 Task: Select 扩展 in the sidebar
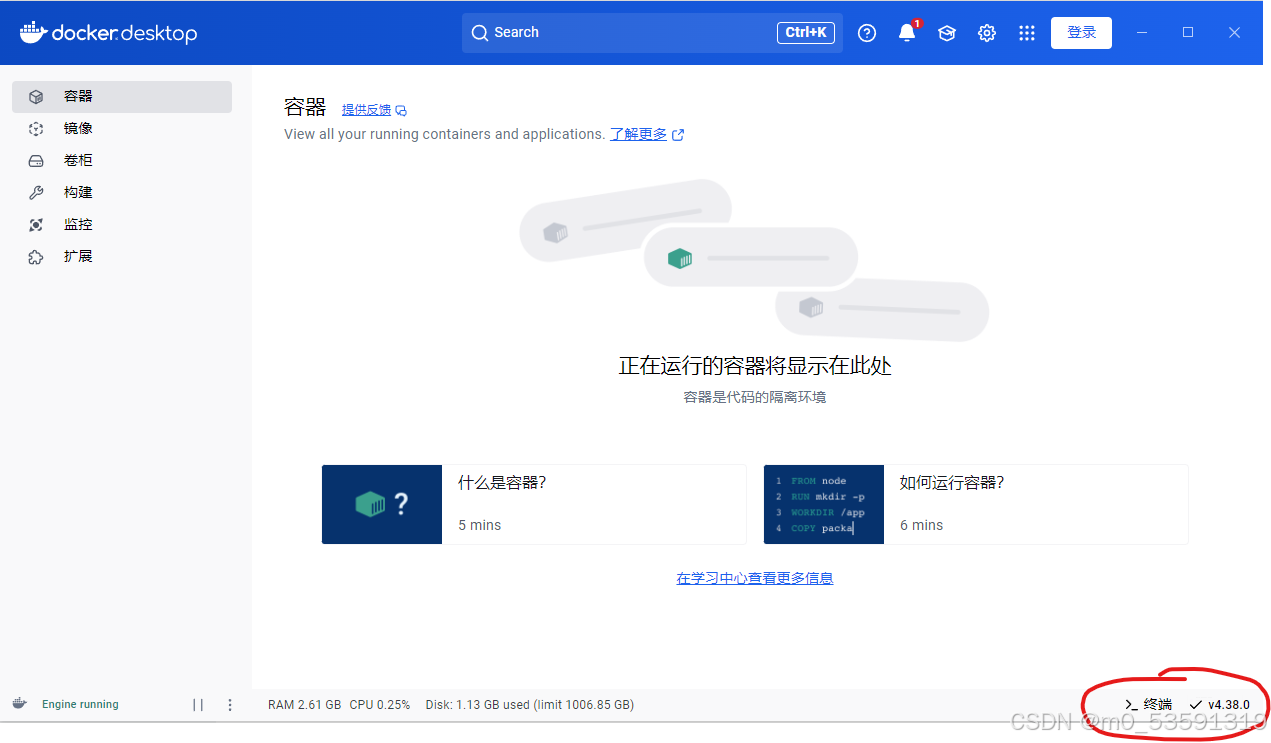122,257
